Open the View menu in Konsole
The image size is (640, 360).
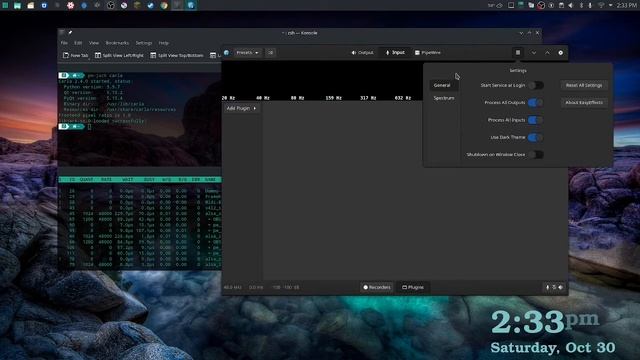point(94,43)
